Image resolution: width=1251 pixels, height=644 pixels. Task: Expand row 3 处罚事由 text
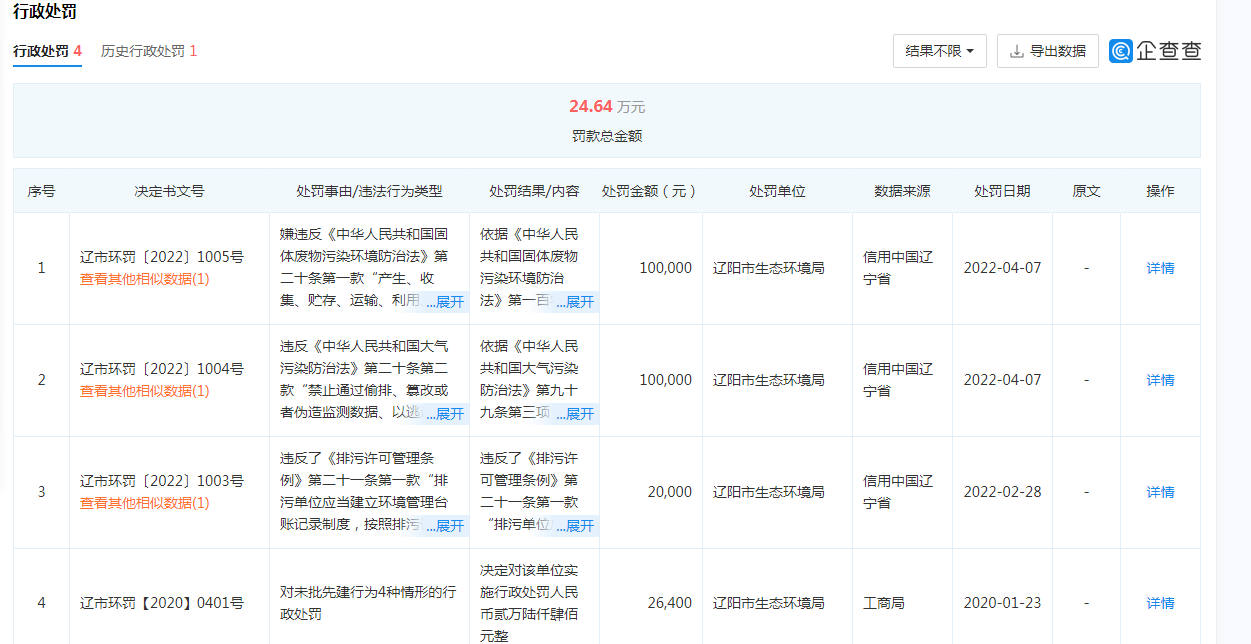click(x=445, y=526)
